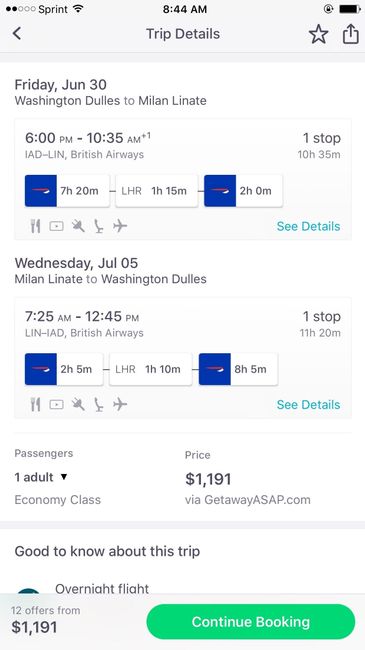Select the 8h 5m British Airways segment
The image size is (365, 650).
pos(238,369)
